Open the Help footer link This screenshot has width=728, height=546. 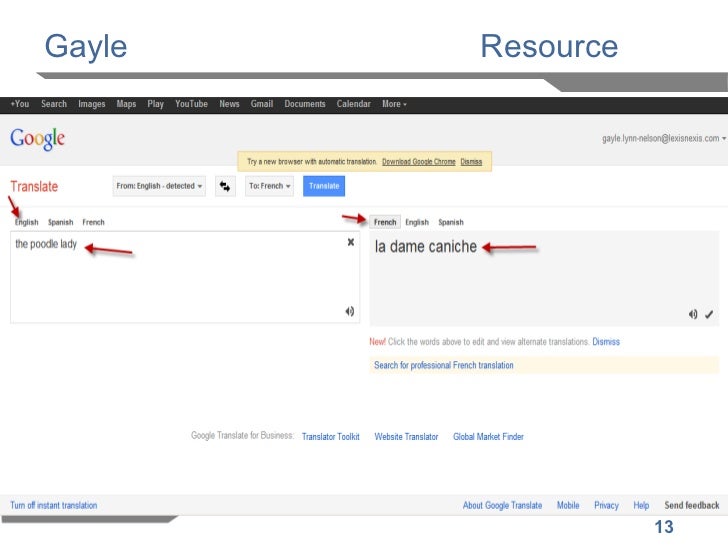pos(641,505)
